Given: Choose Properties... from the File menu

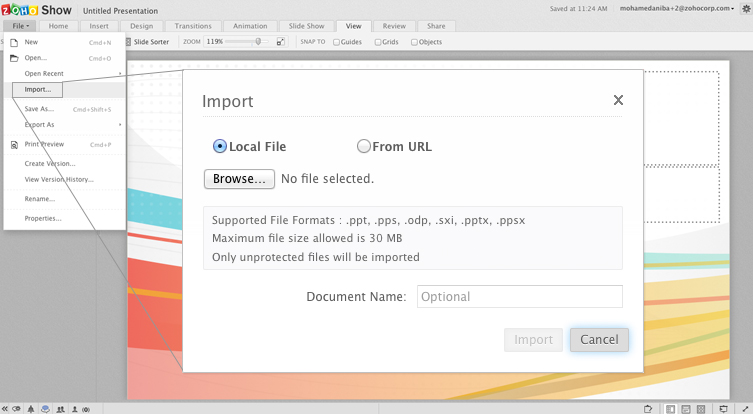Looking at the screenshot, I should (43, 217).
